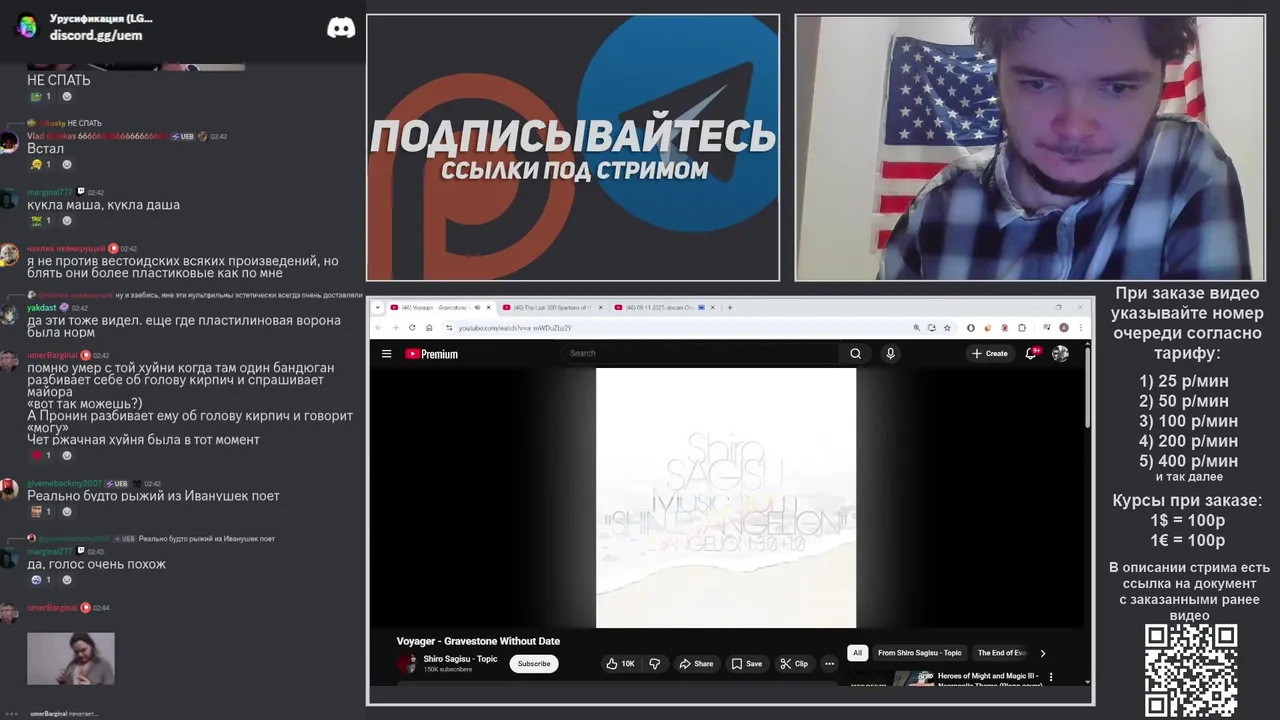Close The Last 300 Spartans tab

coord(602,307)
